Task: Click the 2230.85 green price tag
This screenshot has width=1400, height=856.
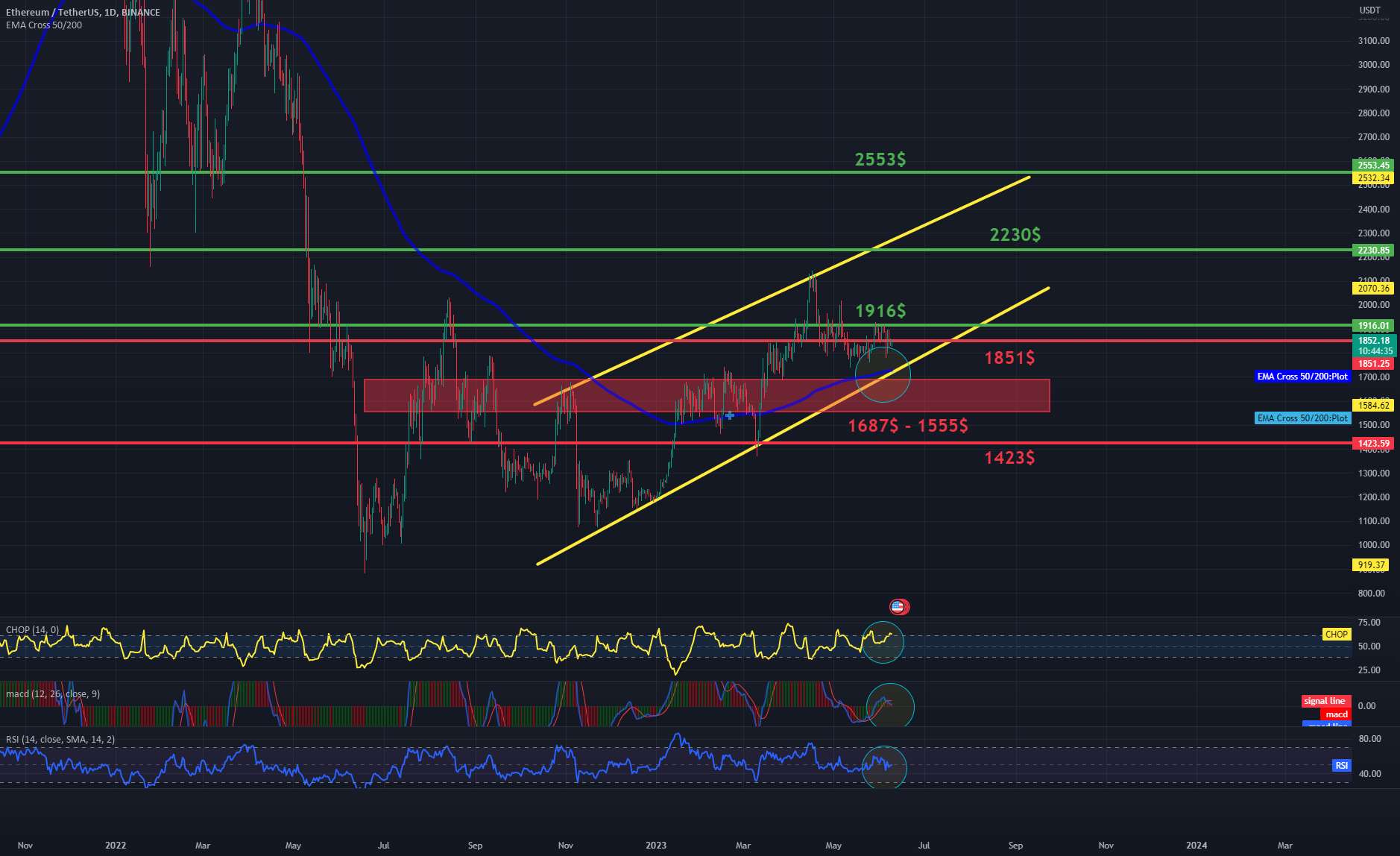Action: (1372, 251)
